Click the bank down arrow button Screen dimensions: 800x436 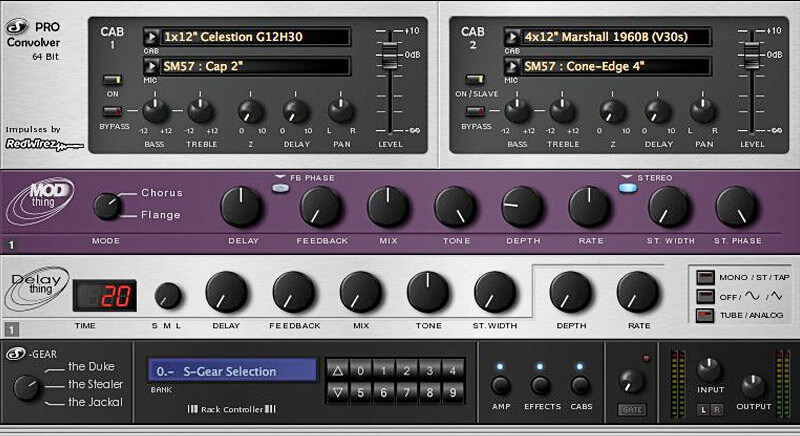coord(337,393)
